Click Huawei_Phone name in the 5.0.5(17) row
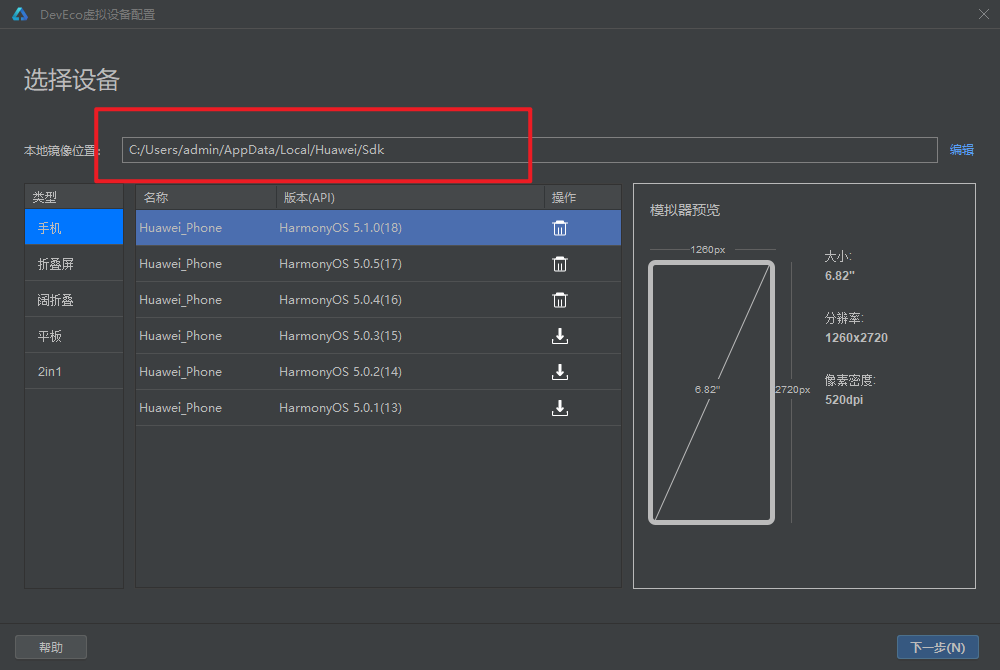This screenshot has width=1000, height=670. pos(180,264)
